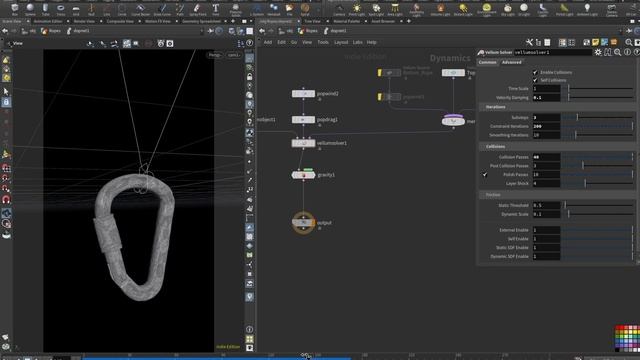Switch to the Advanced parameters tab
Screen dimensions: 640x360
511,62
